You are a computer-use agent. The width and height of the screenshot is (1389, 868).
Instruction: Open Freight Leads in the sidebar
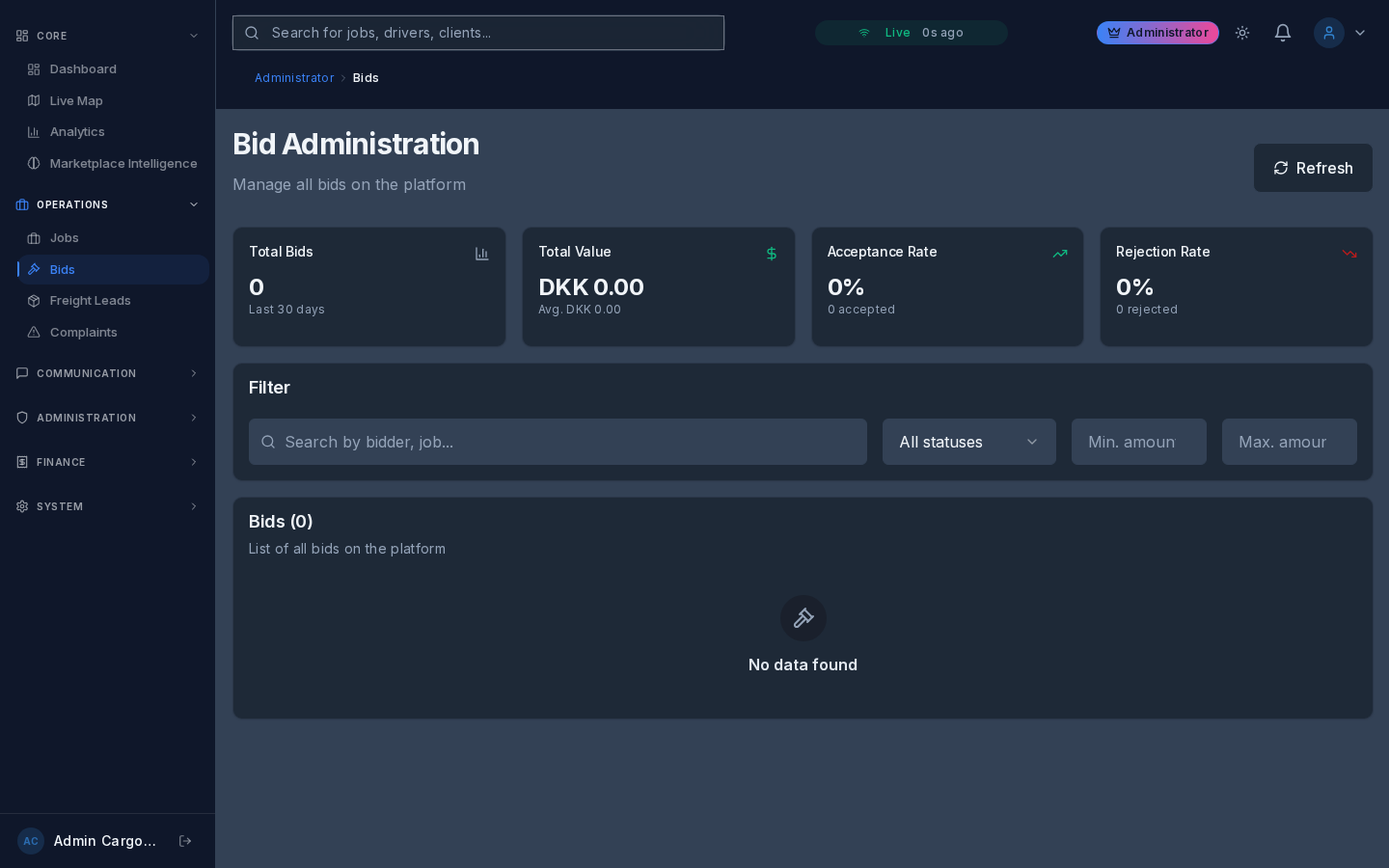[x=90, y=301]
